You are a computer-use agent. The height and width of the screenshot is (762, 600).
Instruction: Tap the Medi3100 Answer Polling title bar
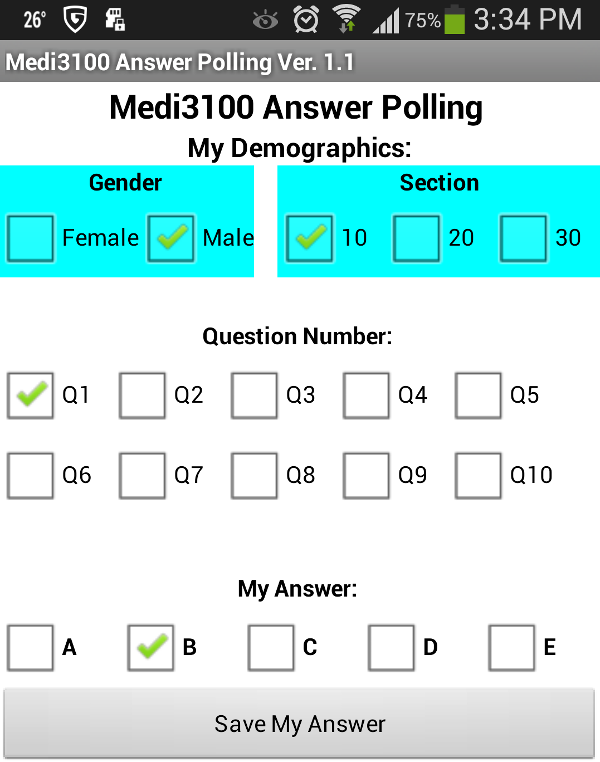click(x=300, y=62)
